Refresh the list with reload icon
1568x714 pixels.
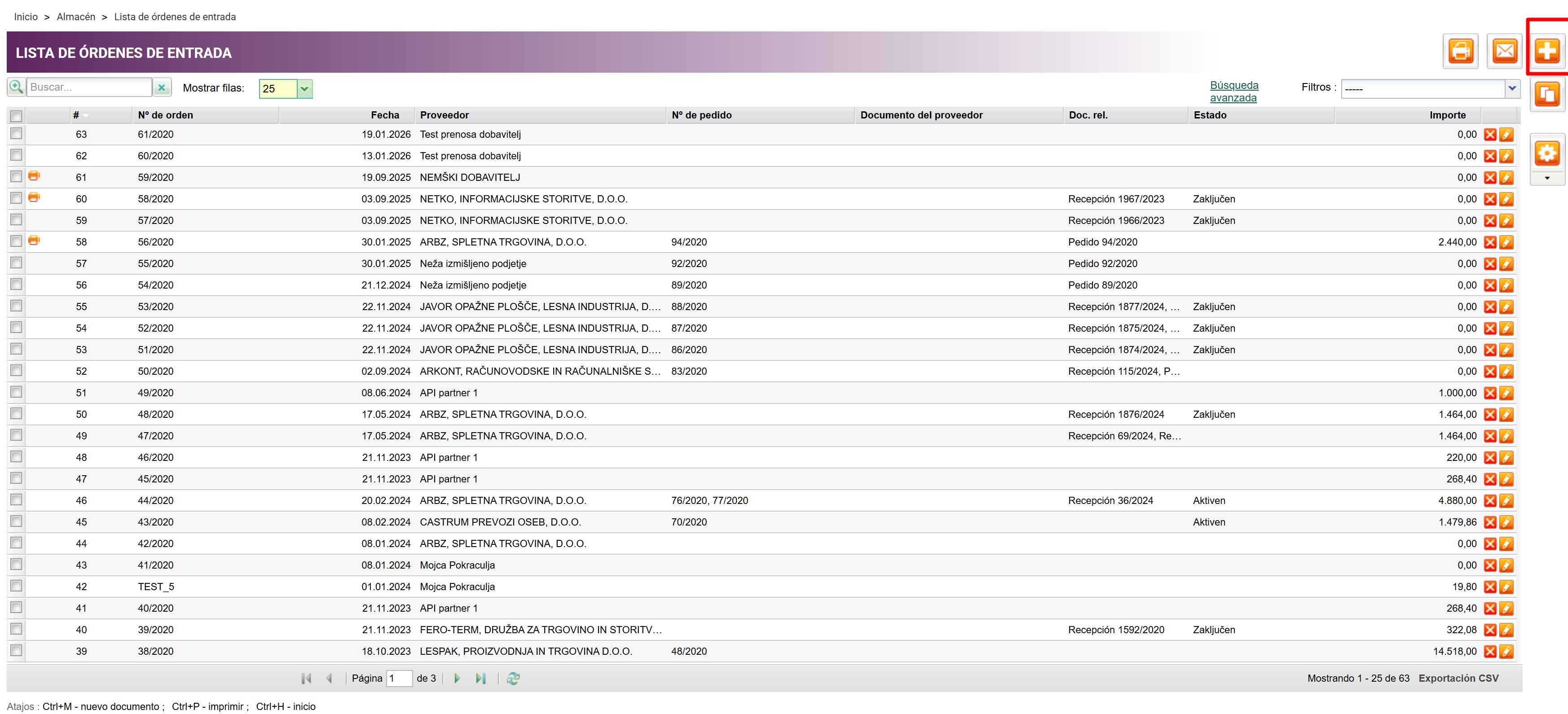tap(513, 679)
